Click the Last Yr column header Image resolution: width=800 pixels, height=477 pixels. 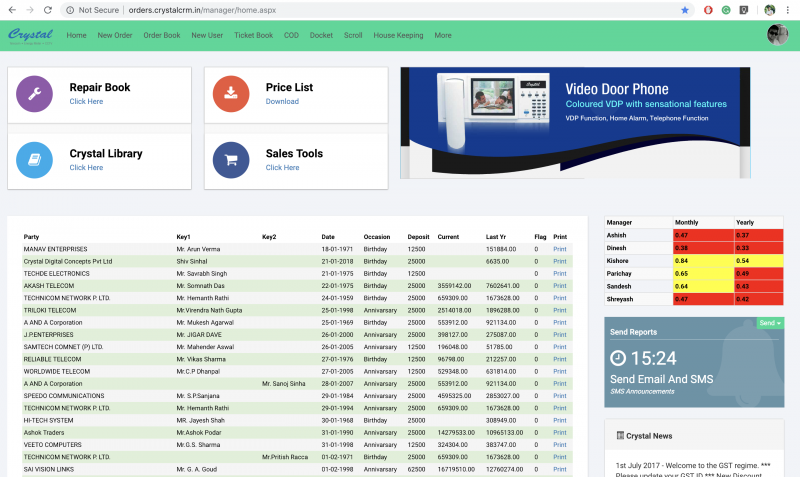point(495,237)
